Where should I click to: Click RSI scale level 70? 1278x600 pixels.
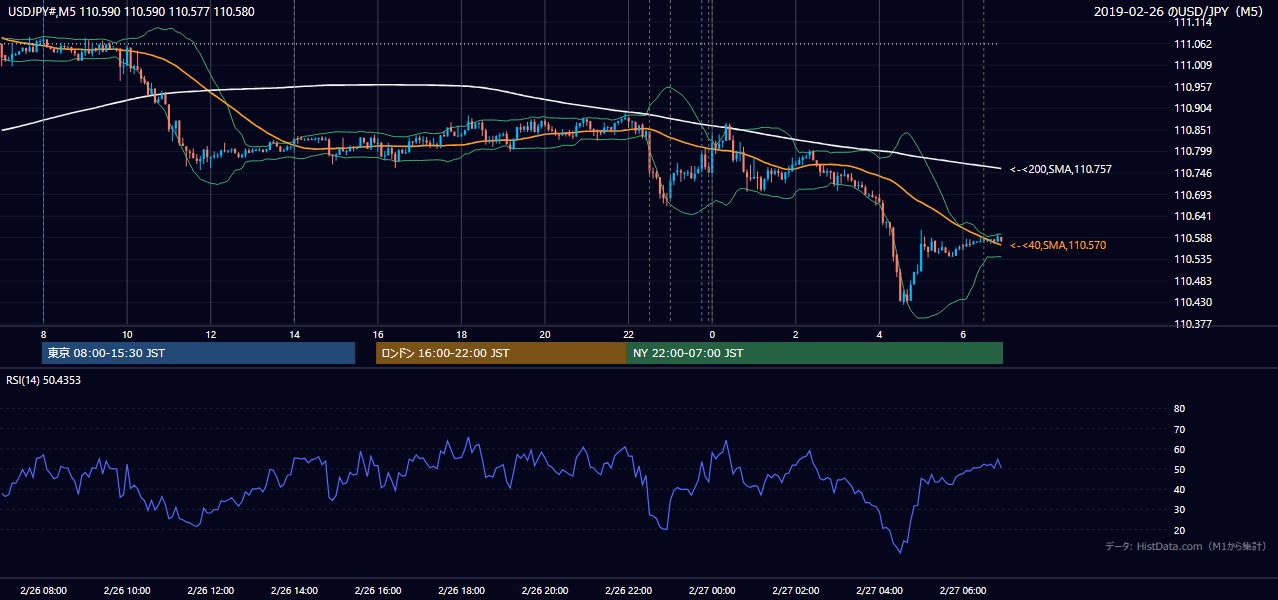pos(1179,429)
